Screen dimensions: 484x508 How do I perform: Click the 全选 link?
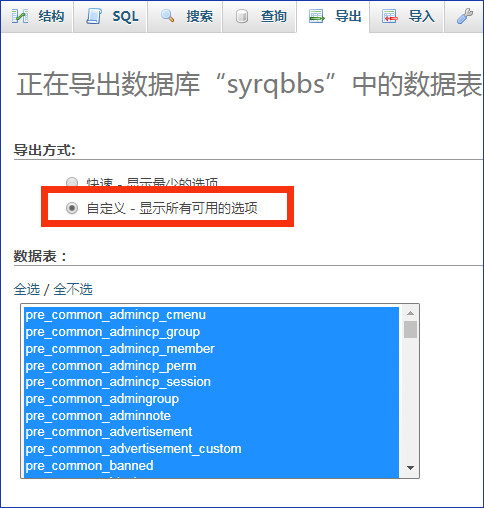27,289
